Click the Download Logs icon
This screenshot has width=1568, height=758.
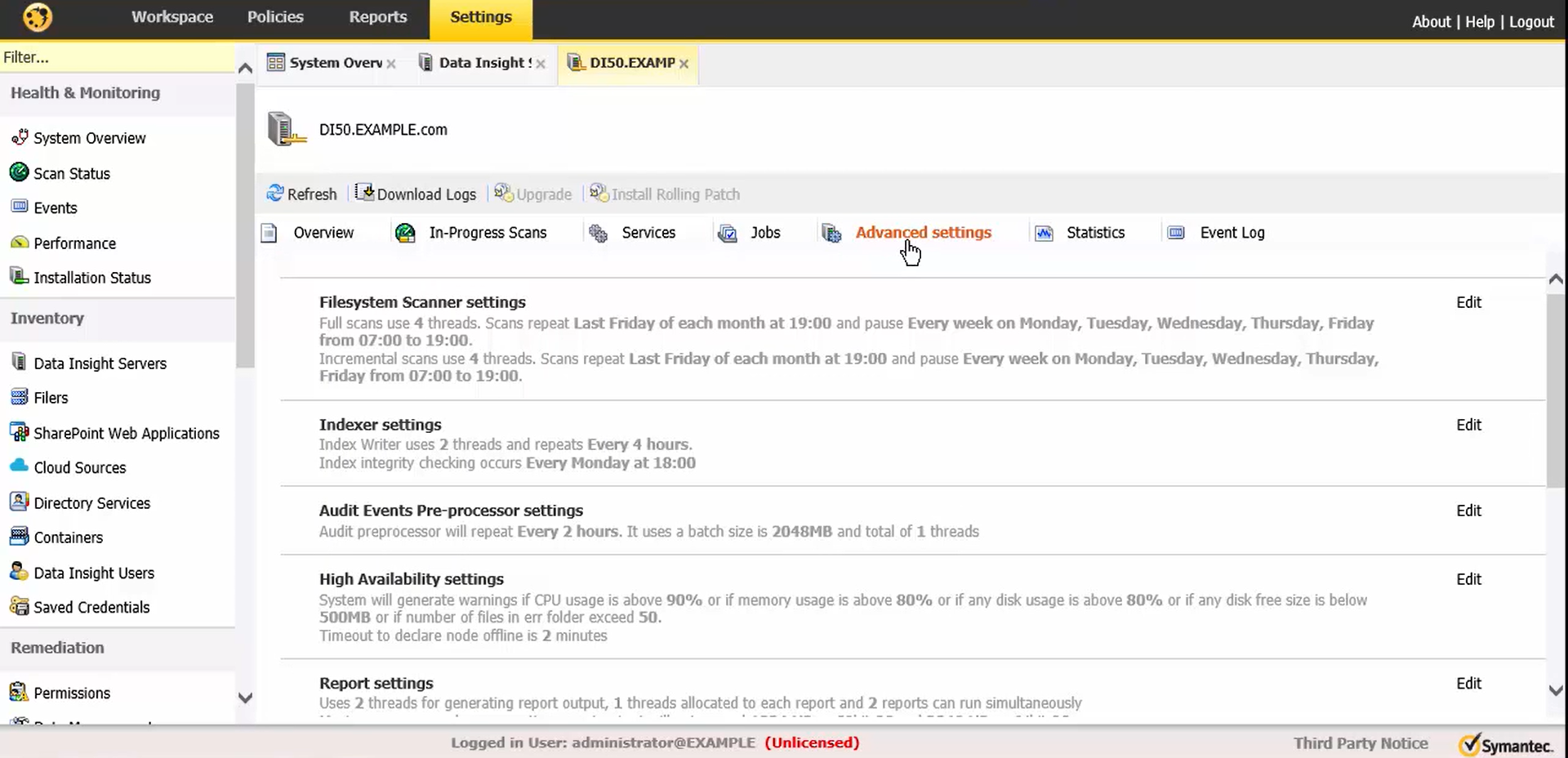[x=364, y=192]
